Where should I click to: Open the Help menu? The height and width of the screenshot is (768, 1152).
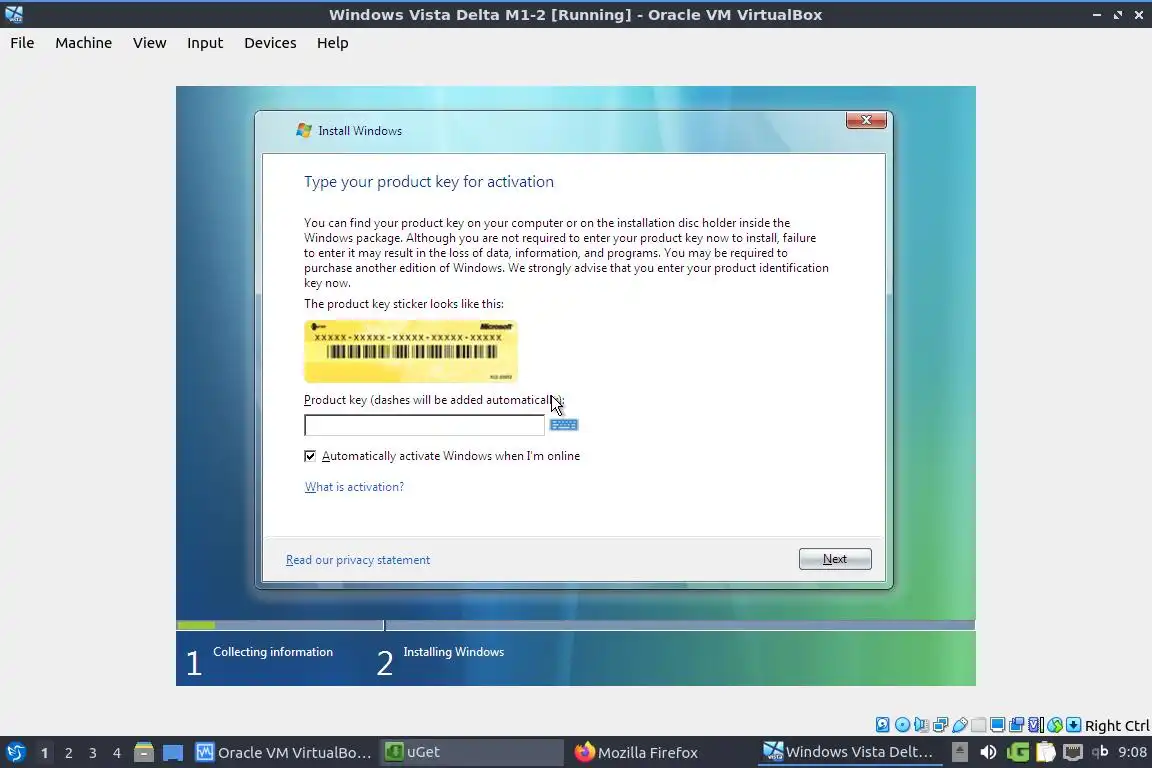333,43
